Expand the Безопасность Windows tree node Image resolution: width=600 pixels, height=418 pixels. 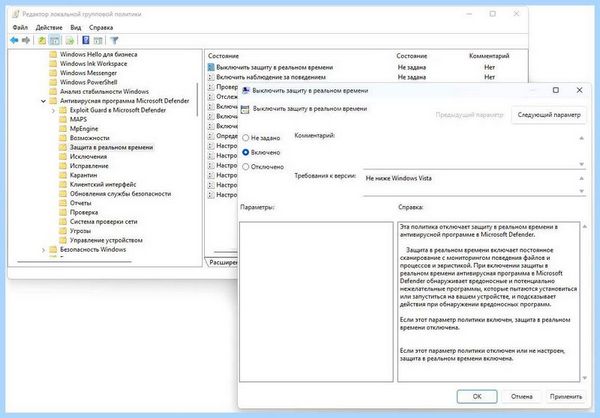[x=43, y=250]
